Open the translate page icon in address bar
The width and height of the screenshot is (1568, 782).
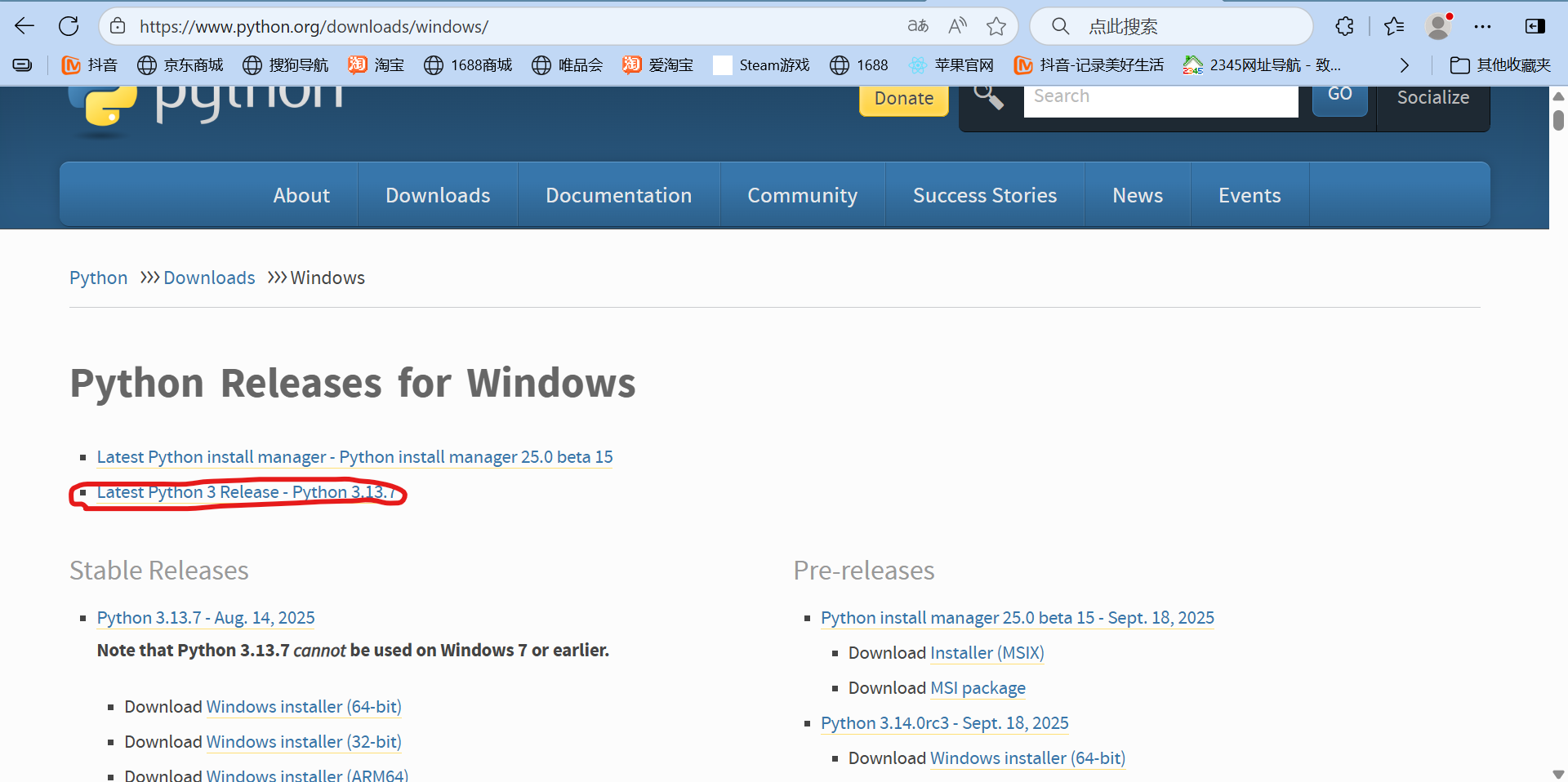pyautogui.click(x=918, y=26)
